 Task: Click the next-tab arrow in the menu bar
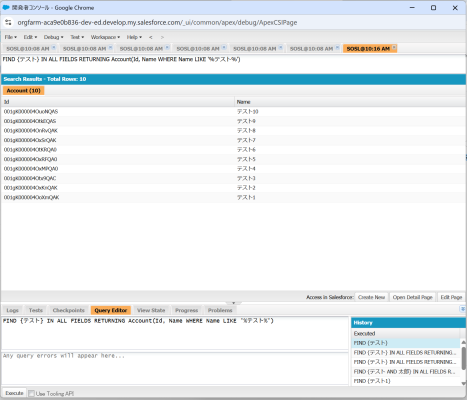(x=162, y=37)
